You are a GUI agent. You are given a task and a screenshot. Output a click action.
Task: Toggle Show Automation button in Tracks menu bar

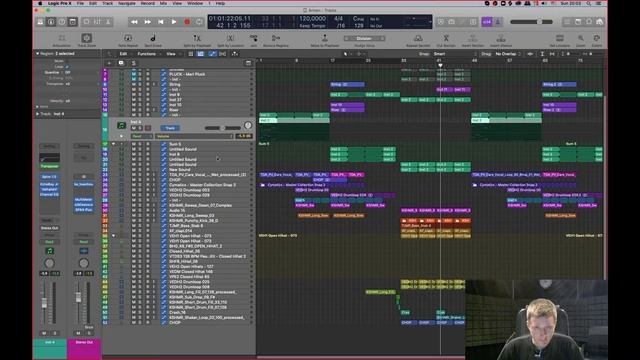coord(212,54)
